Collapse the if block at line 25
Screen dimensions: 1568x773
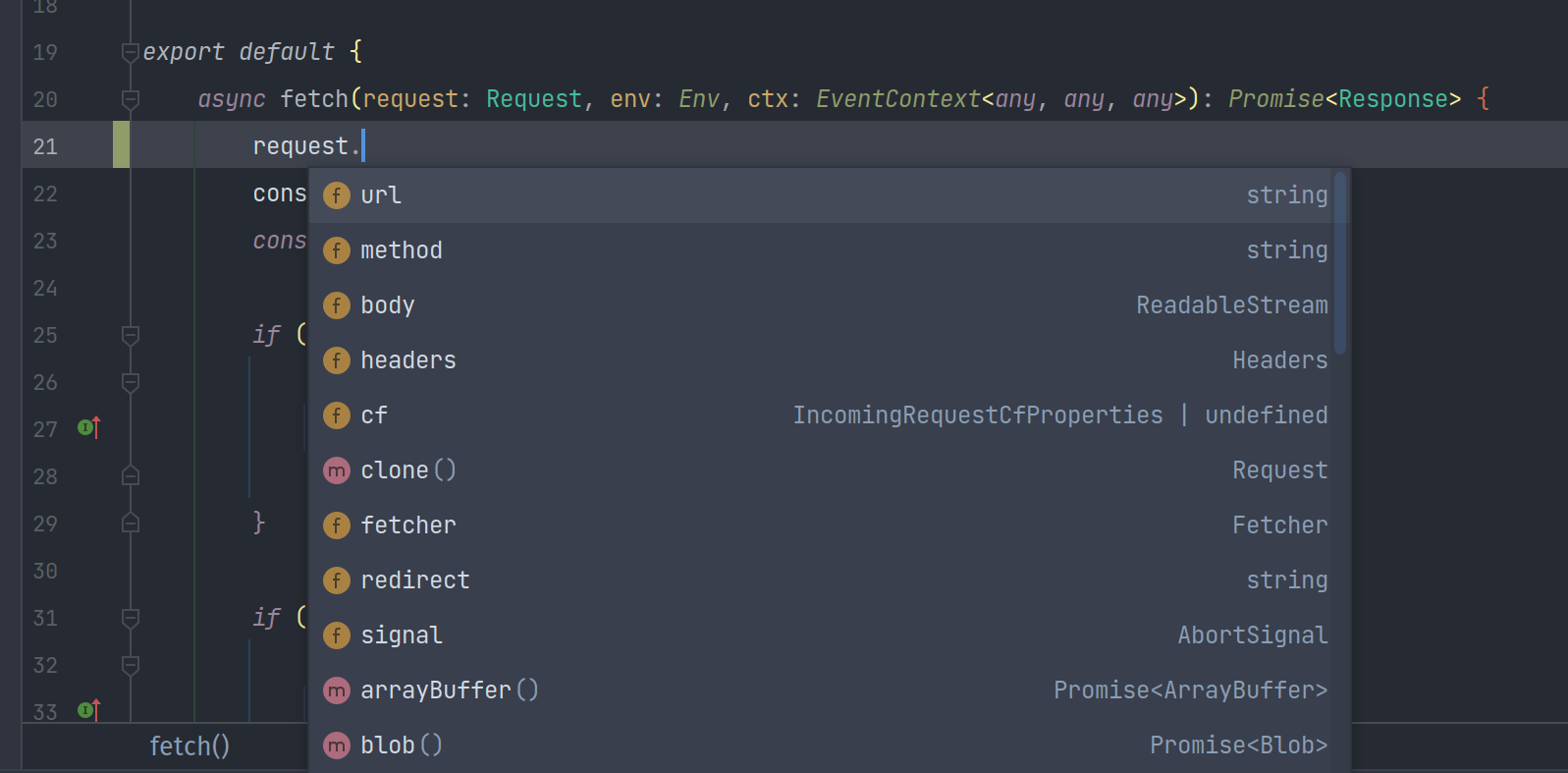pyautogui.click(x=129, y=335)
